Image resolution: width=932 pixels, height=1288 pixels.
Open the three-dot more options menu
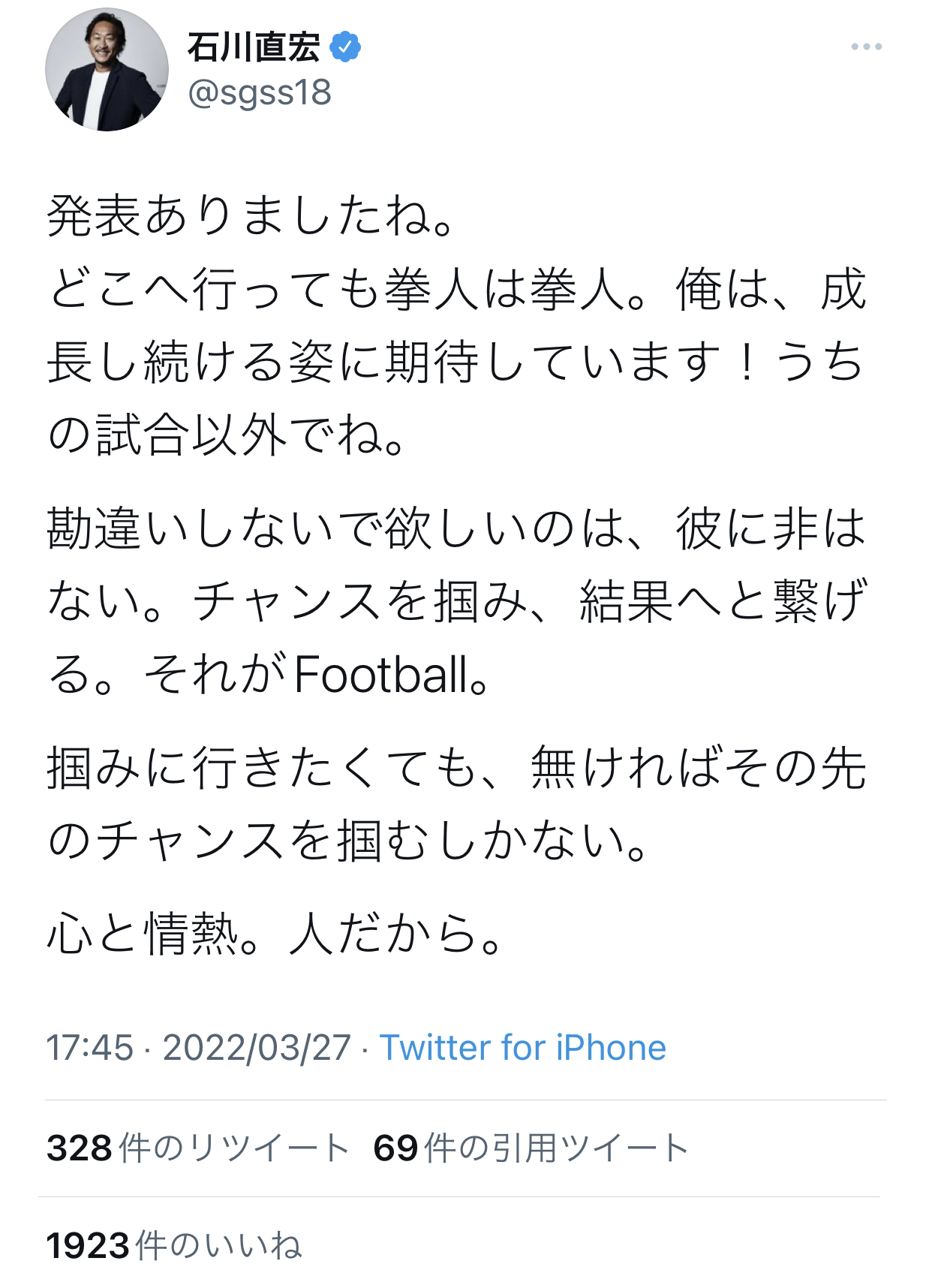866,47
